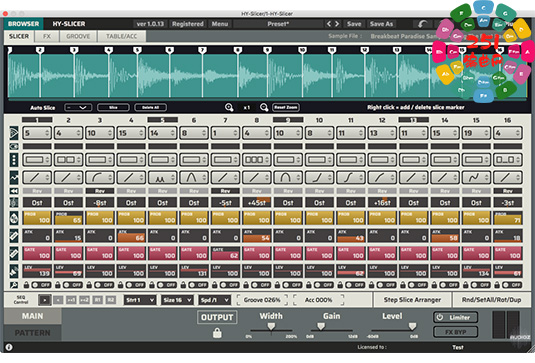Click the lock icon for step 5

[x=152, y=285]
